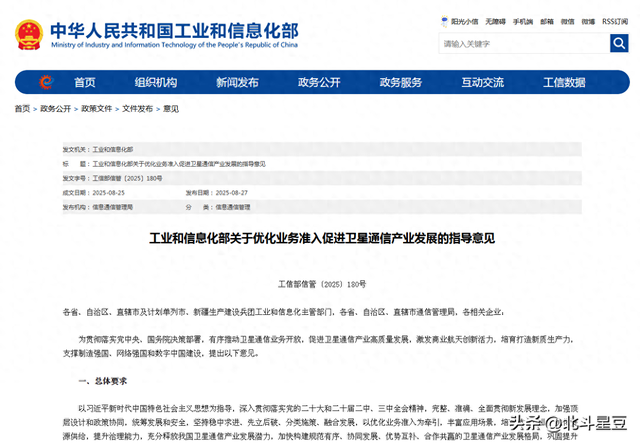Click the 阳光小信 top link
The width and height of the screenshot is (640, 444).
point(464,22)
